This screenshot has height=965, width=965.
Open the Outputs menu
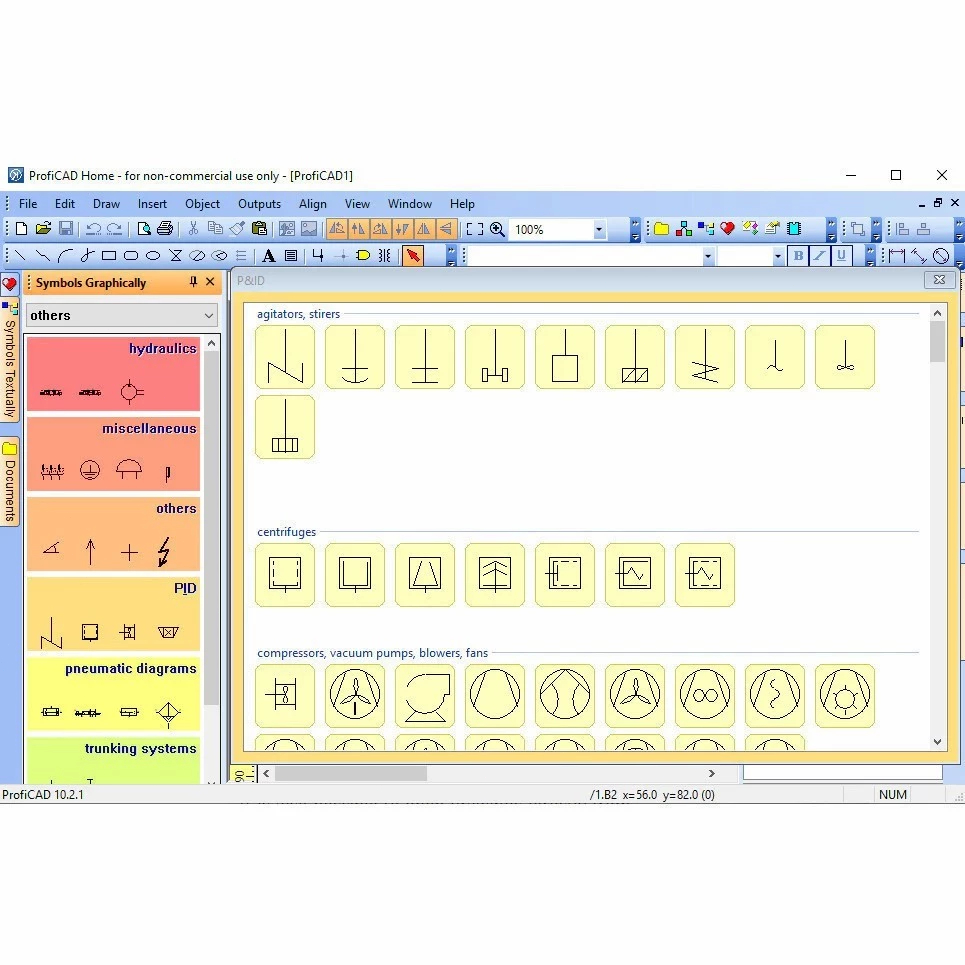(259, 204)
